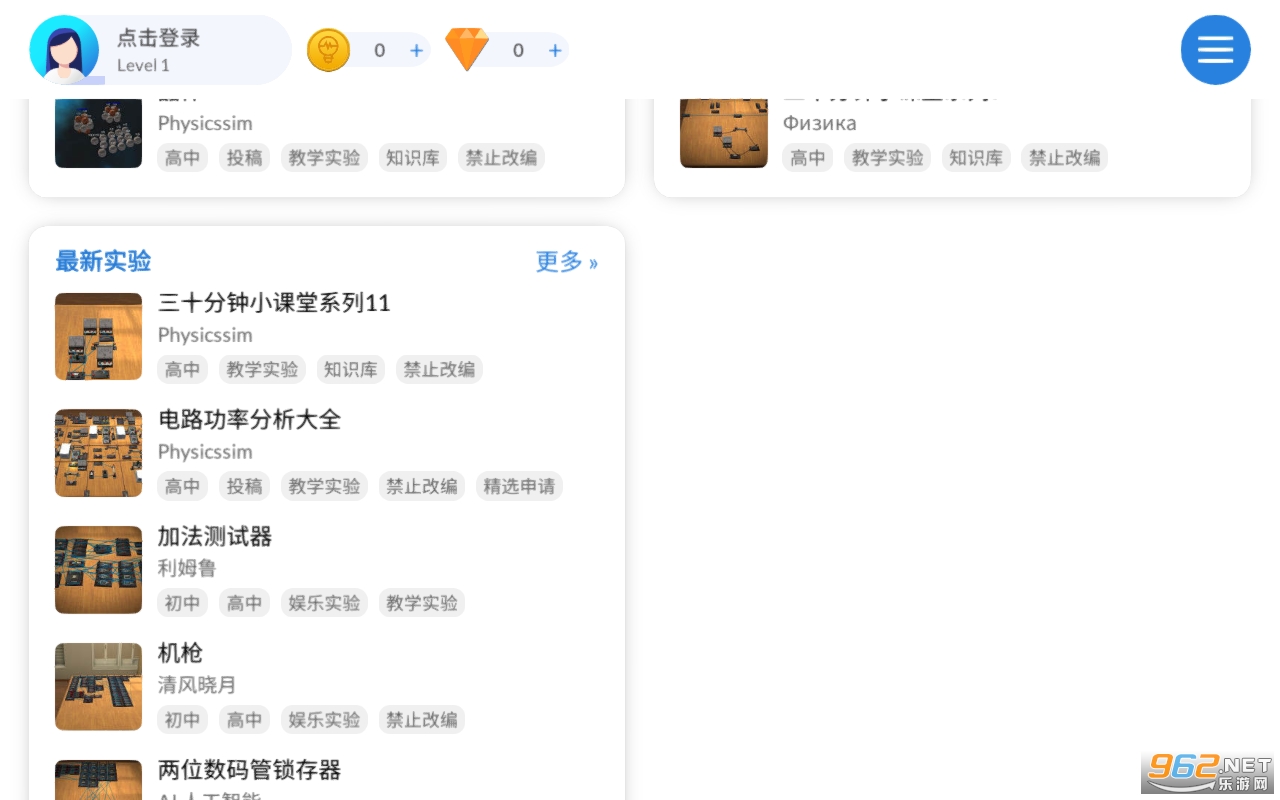Click the 点击登录 login text
Viewport: 1280px width, 800px height.
click(x=158, y=38)
